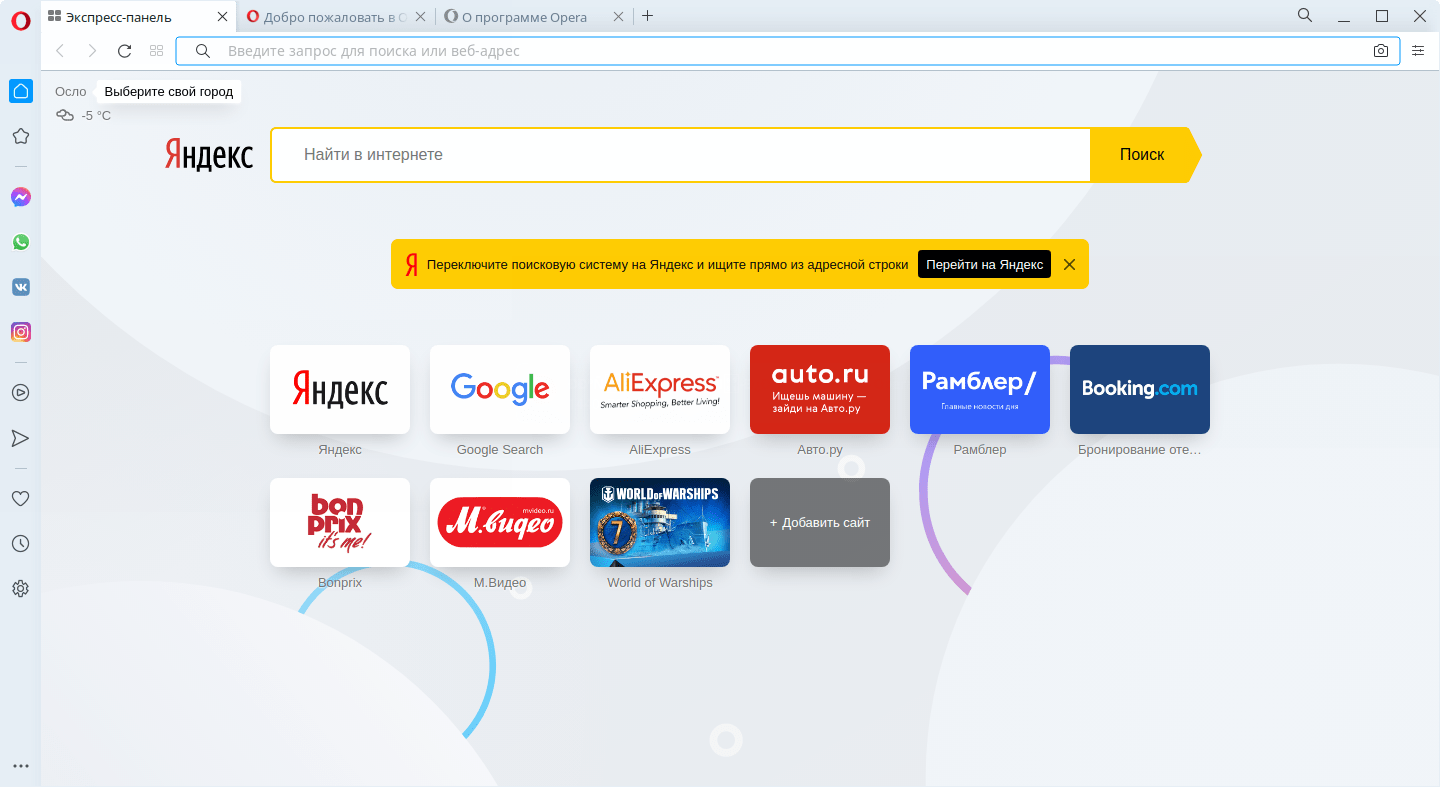Open the Speed Dial home sidebar icon
This screenshot has width=1440, height=787.
[x=20, y=91]
